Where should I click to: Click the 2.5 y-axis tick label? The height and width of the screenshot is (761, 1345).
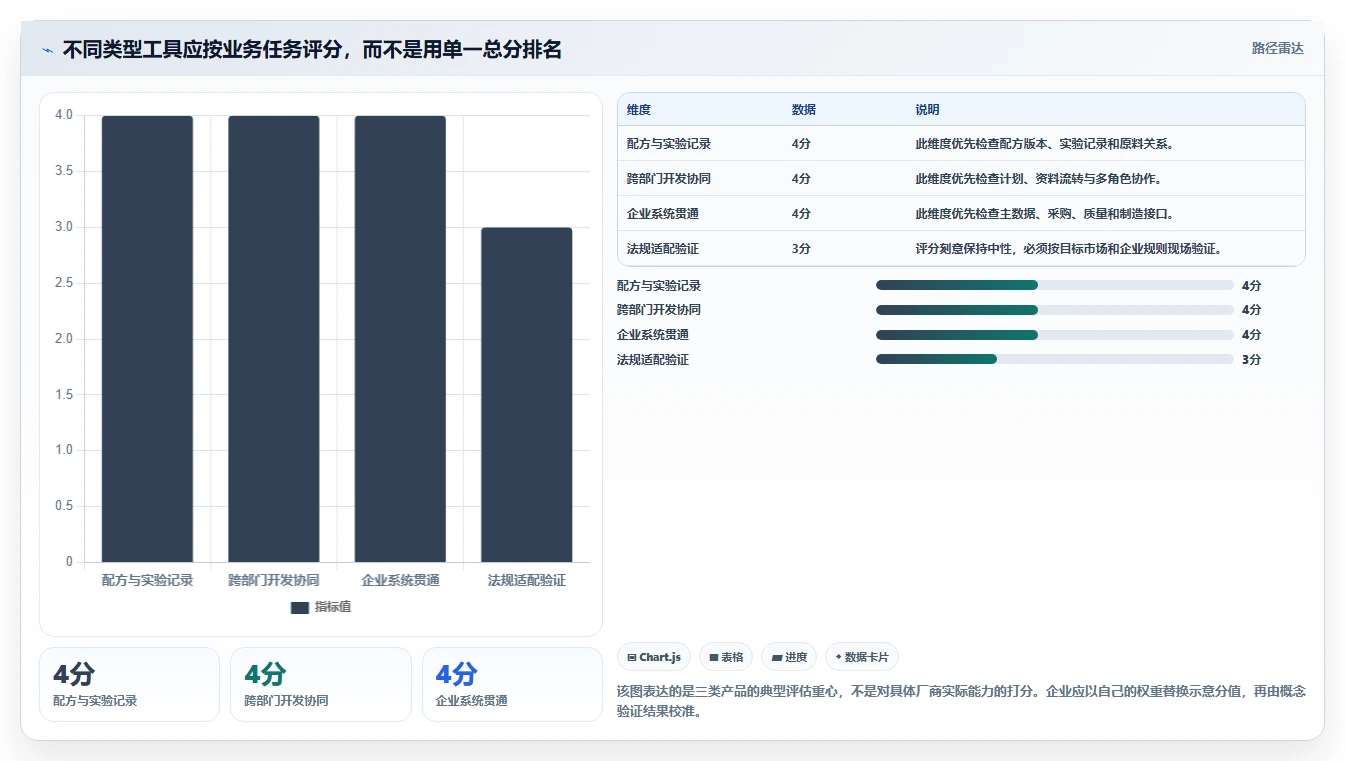[64, 283]
